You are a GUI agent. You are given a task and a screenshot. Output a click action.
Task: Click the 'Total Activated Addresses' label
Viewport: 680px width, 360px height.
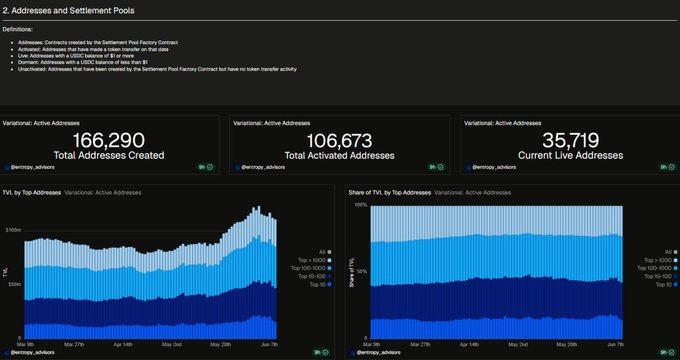click(340, 155)
